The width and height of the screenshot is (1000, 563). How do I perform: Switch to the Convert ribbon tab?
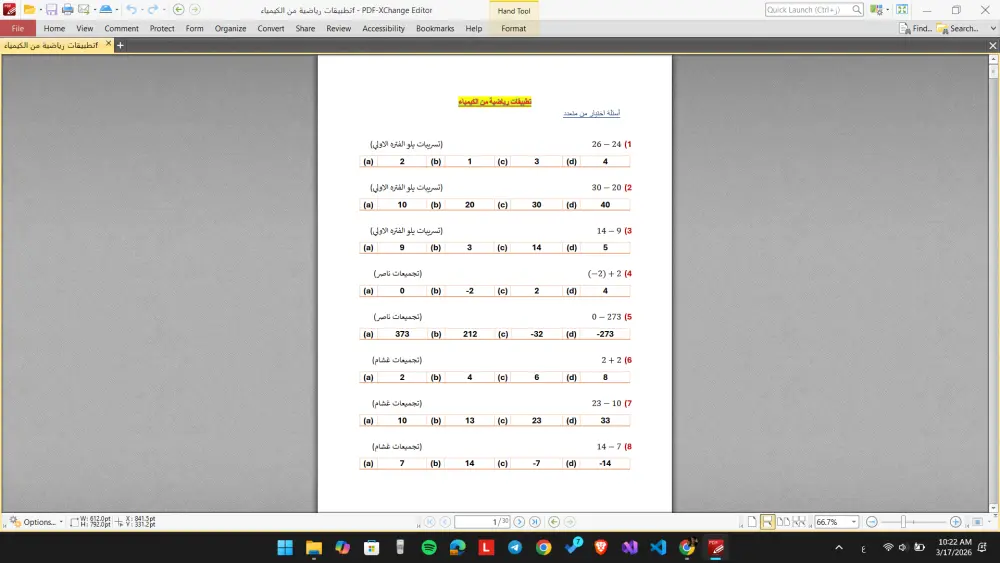click(x=271, y=29)
